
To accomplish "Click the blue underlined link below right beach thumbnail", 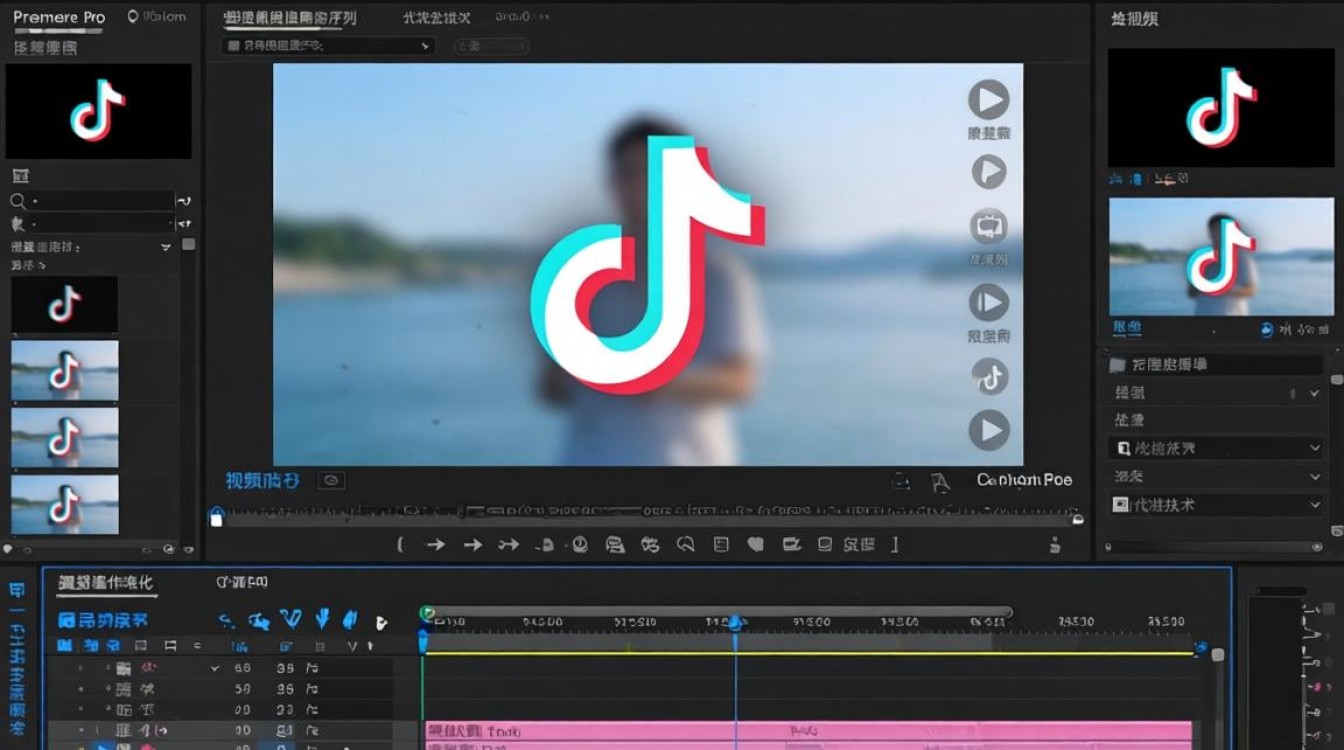I will point(1127,328).
